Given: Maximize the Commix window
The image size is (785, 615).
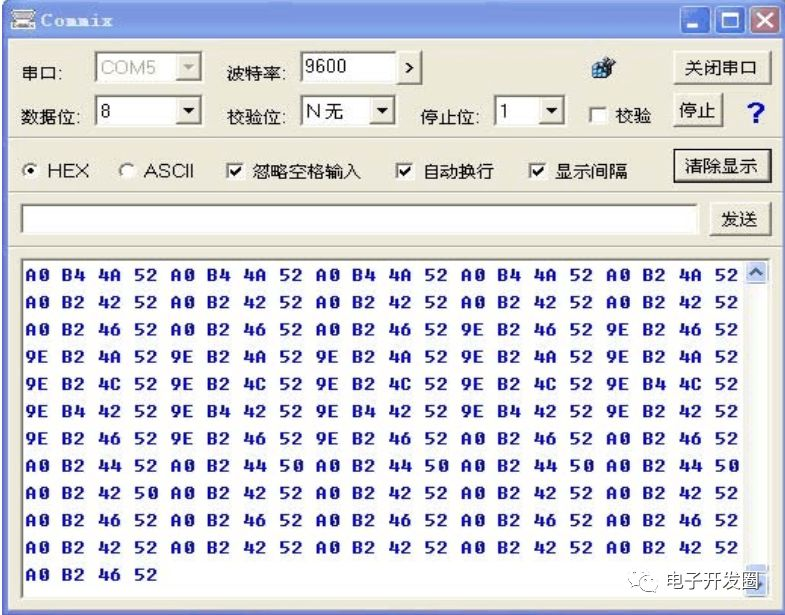Looking at the screenshot, I should pyautogui.click(x=729, y=21).
